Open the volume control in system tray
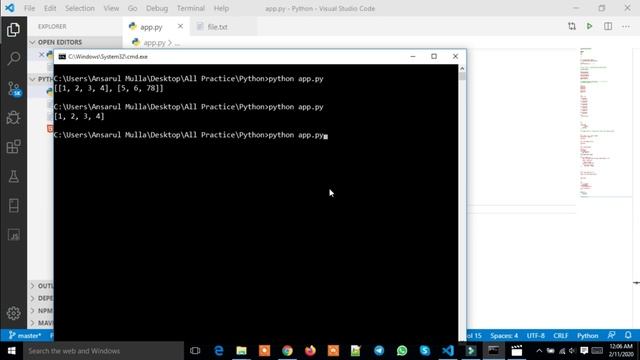640x360 pixels. (572, 351)
